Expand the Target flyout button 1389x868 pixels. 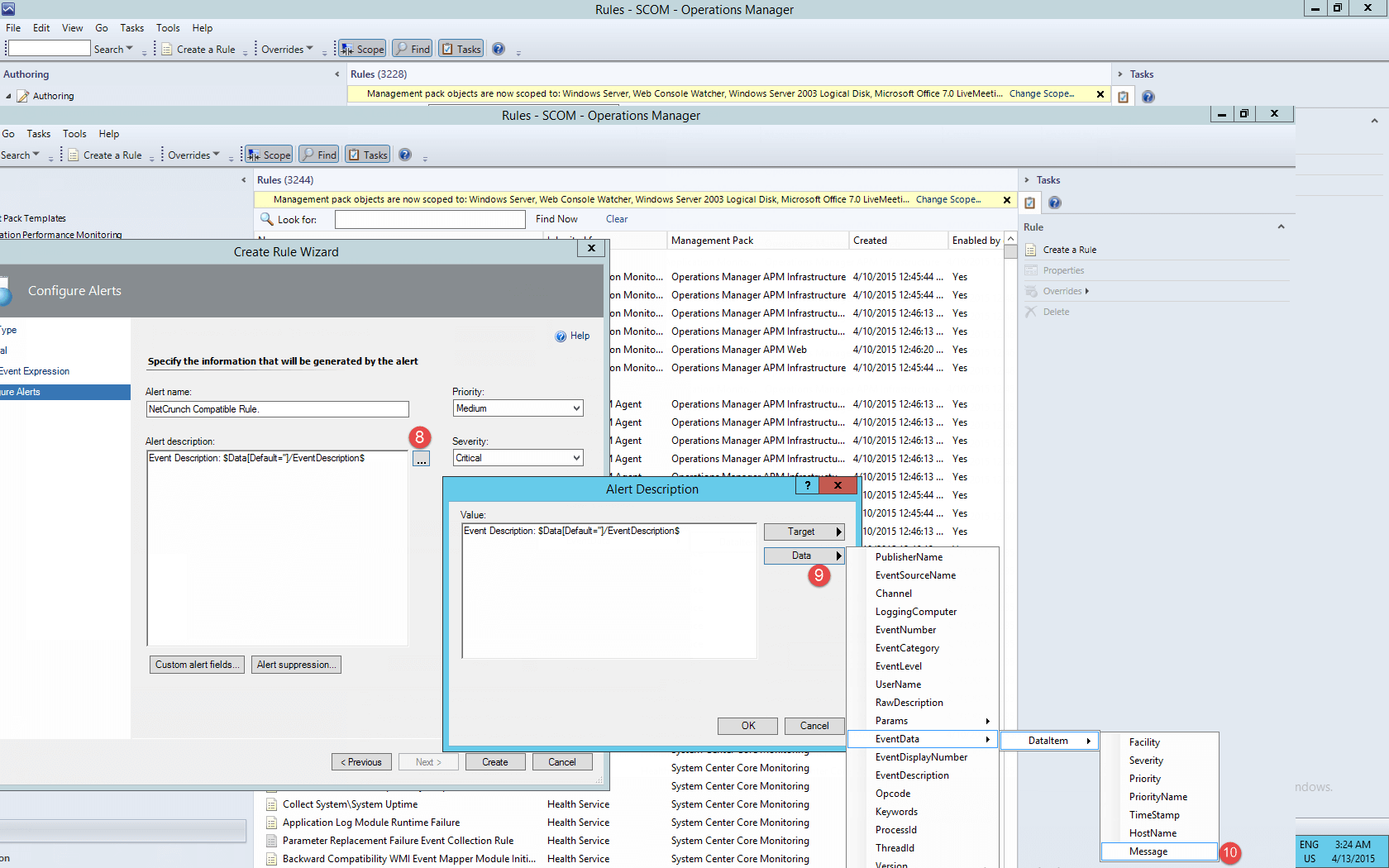coord(804,532)
